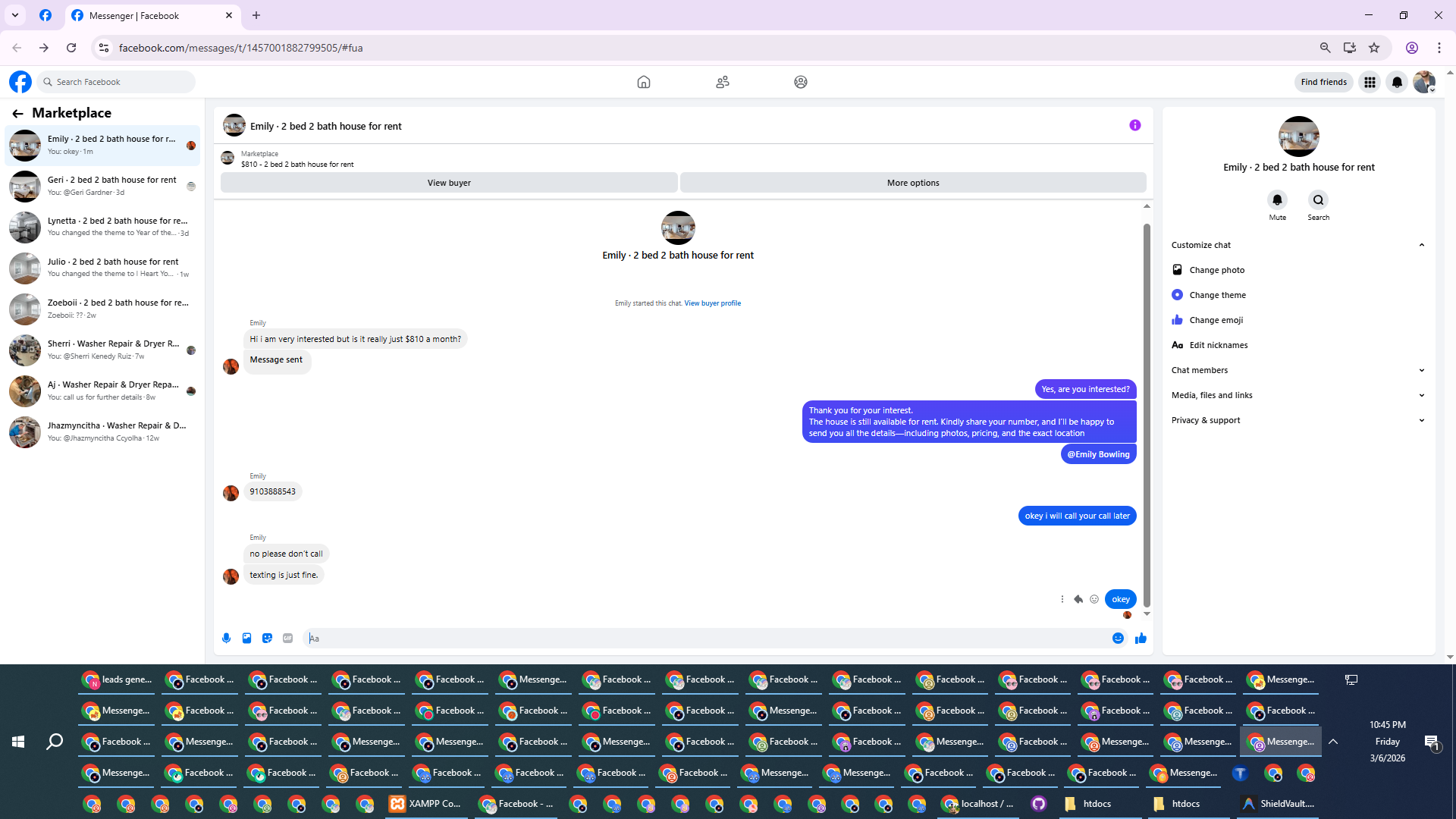Open Change theme color option
Screen dimensions: 1456x819
pyautogui.click(x=1217, y=295)
